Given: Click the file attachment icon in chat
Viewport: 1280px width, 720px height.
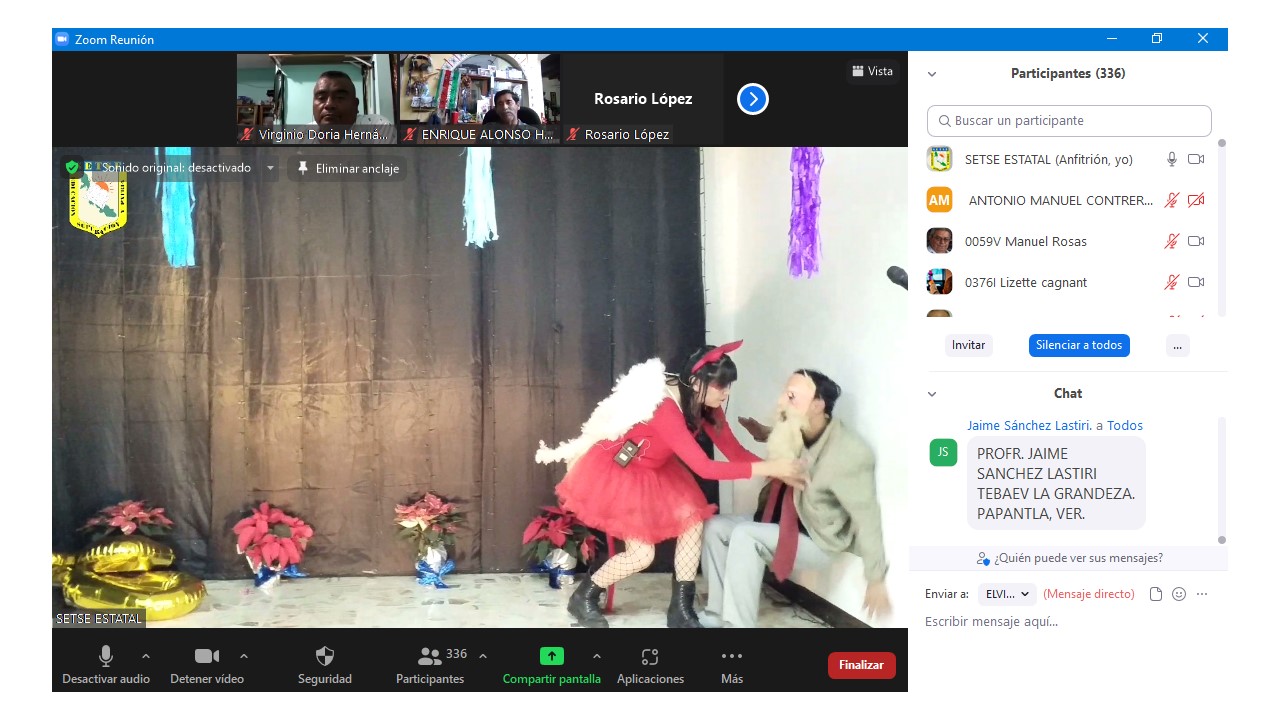Looking at the screenshot, I should (1156, 594).
